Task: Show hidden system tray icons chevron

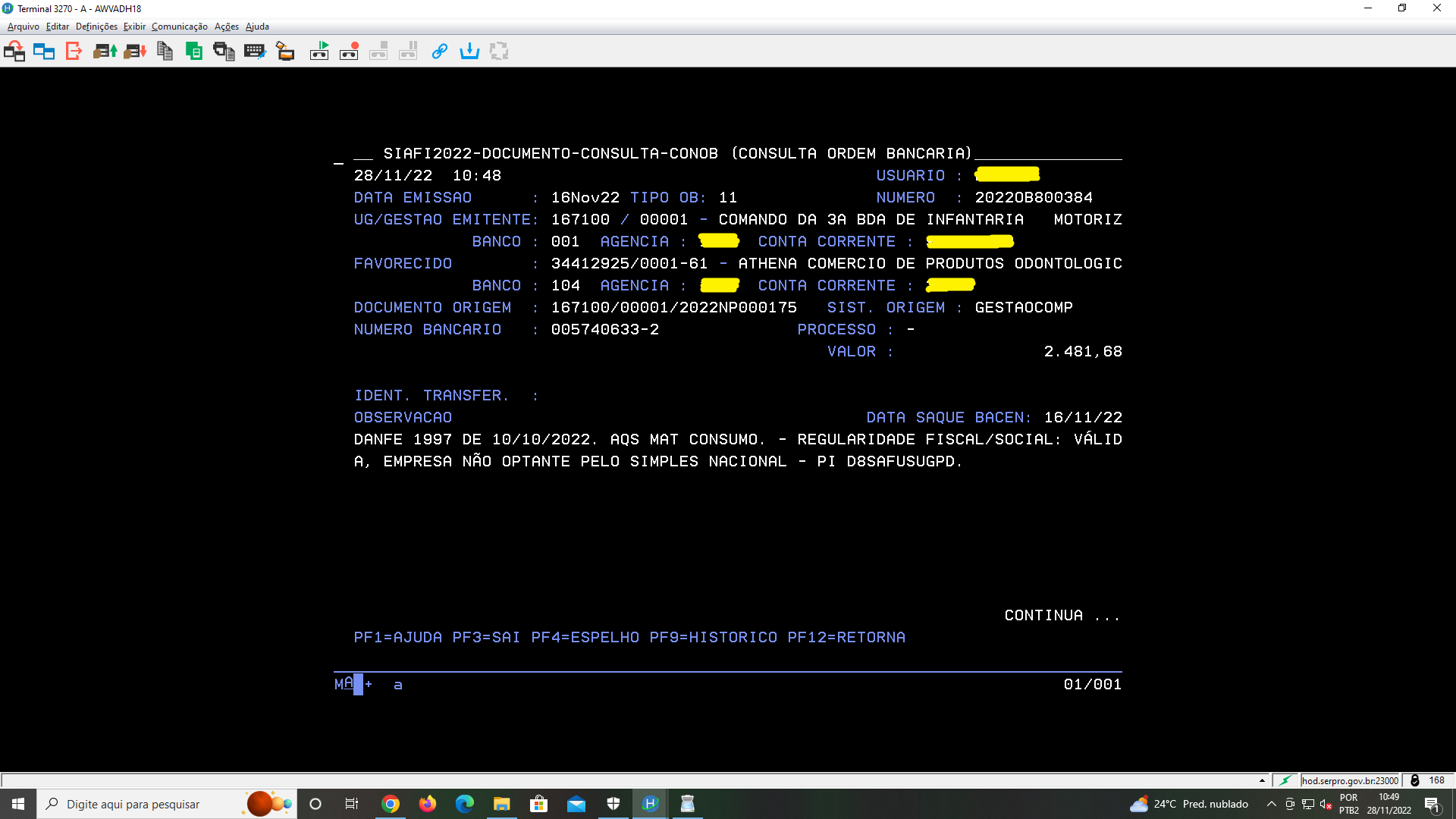Action: [x=1272, y=804]
